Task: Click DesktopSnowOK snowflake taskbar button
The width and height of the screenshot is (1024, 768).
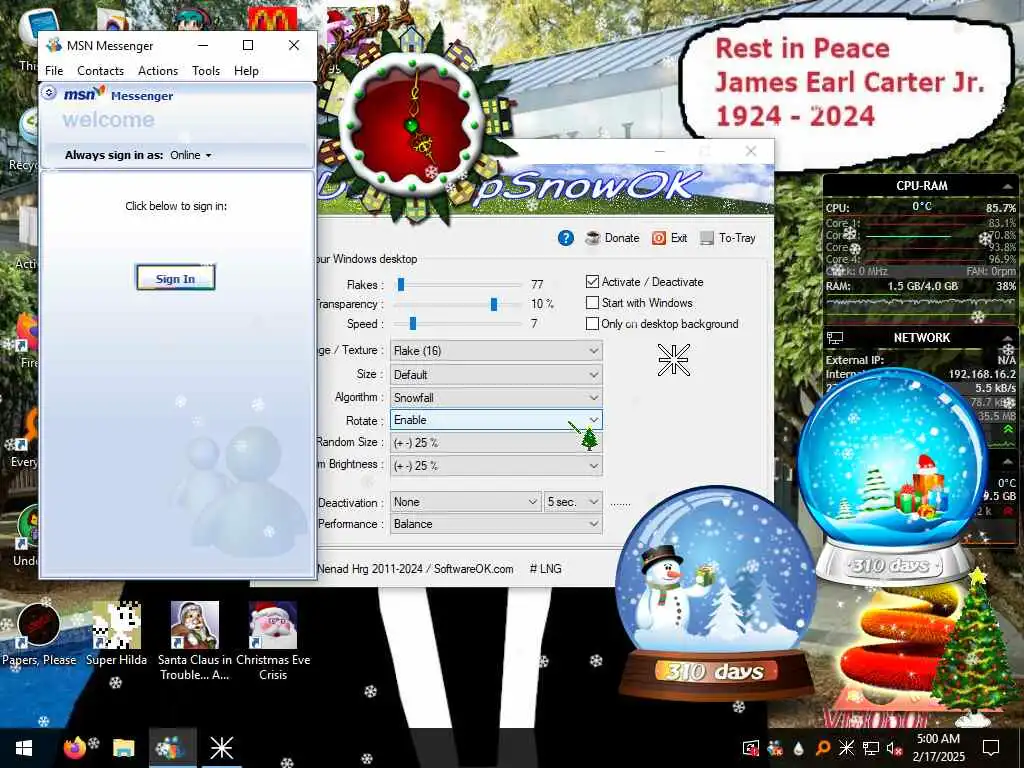Action: [221, 748]
